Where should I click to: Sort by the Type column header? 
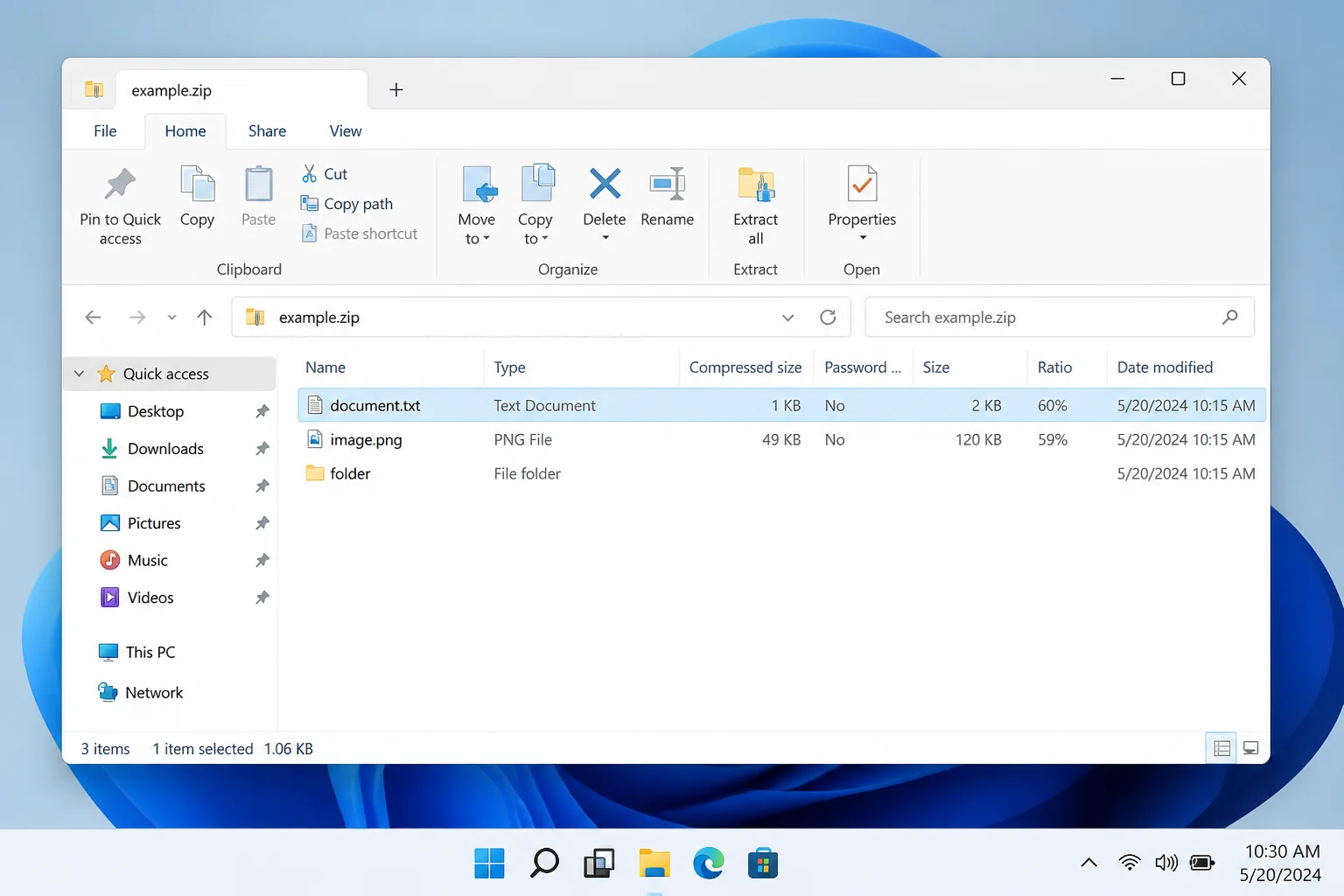(x=510, y=367)
